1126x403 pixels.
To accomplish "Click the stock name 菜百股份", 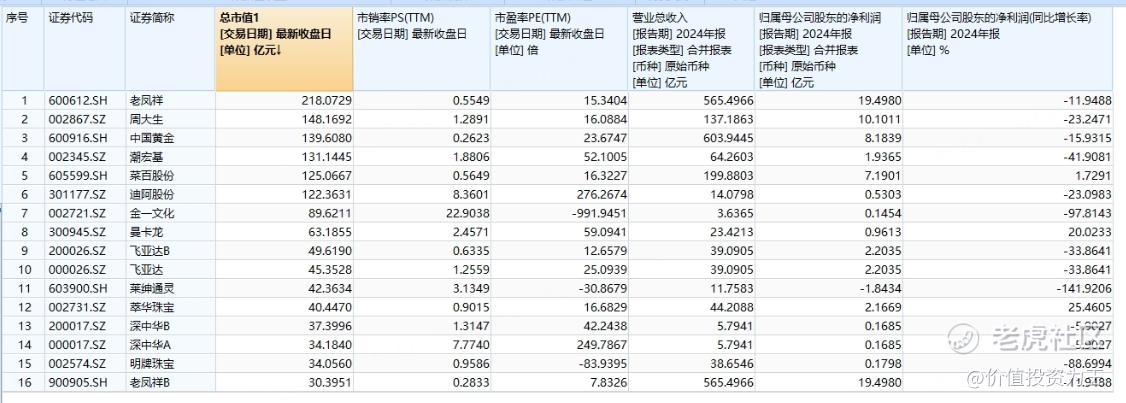I will pyautogui.click(x=152, y=175).
